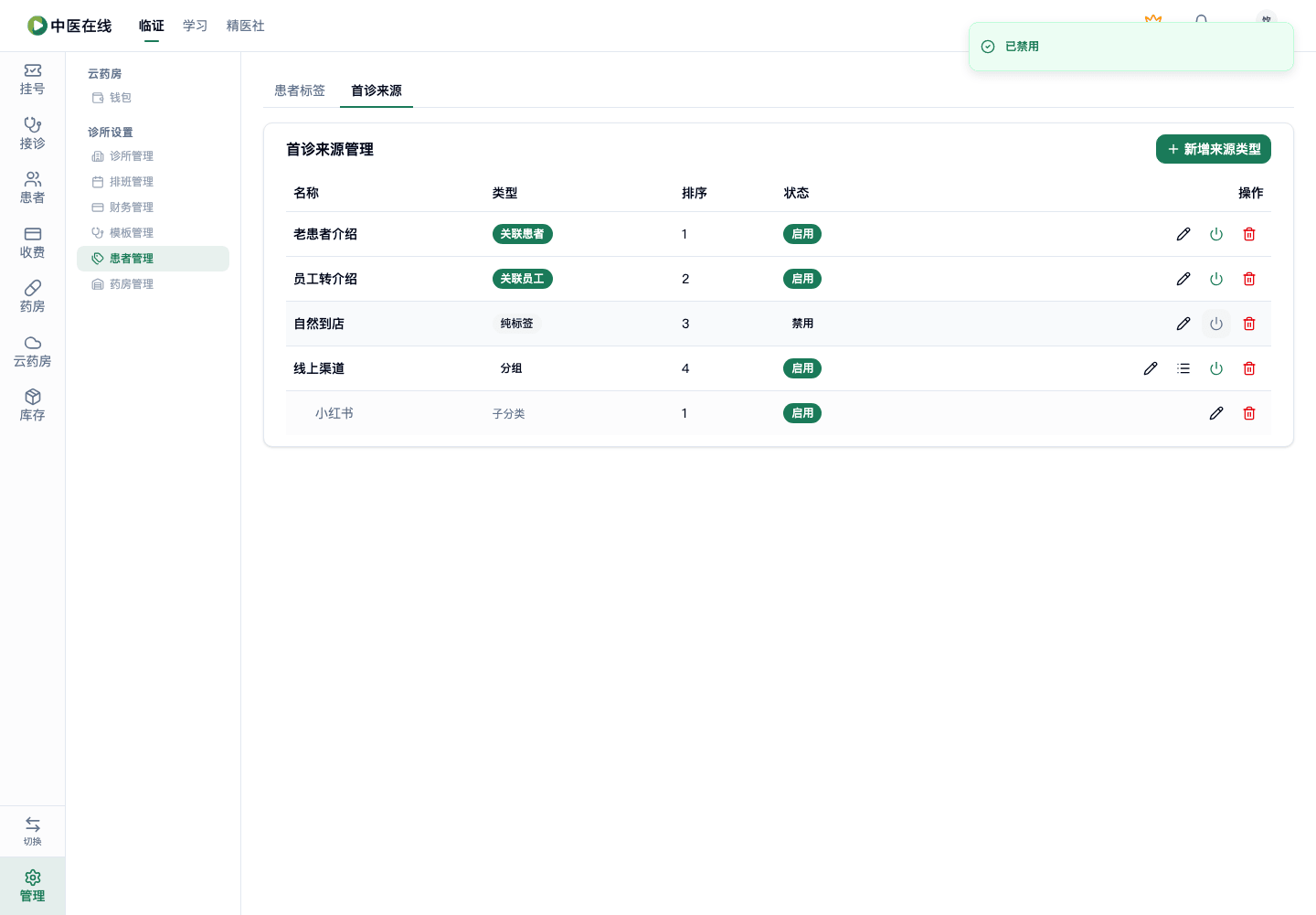The width and height of the screenshot is (1316, 915).
Task: Open the 学习 top navigation item
Action: [196, 26]
